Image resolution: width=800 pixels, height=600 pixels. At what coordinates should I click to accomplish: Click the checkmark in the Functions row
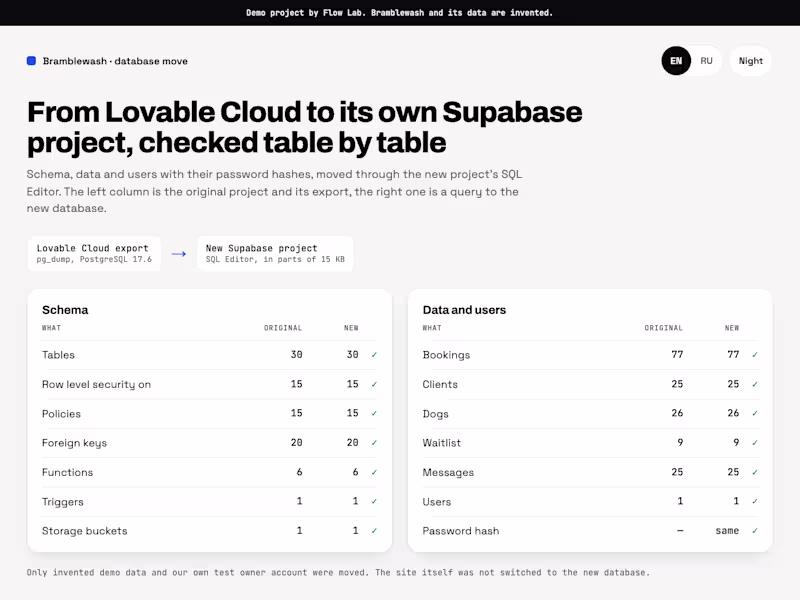coord(374,472)
